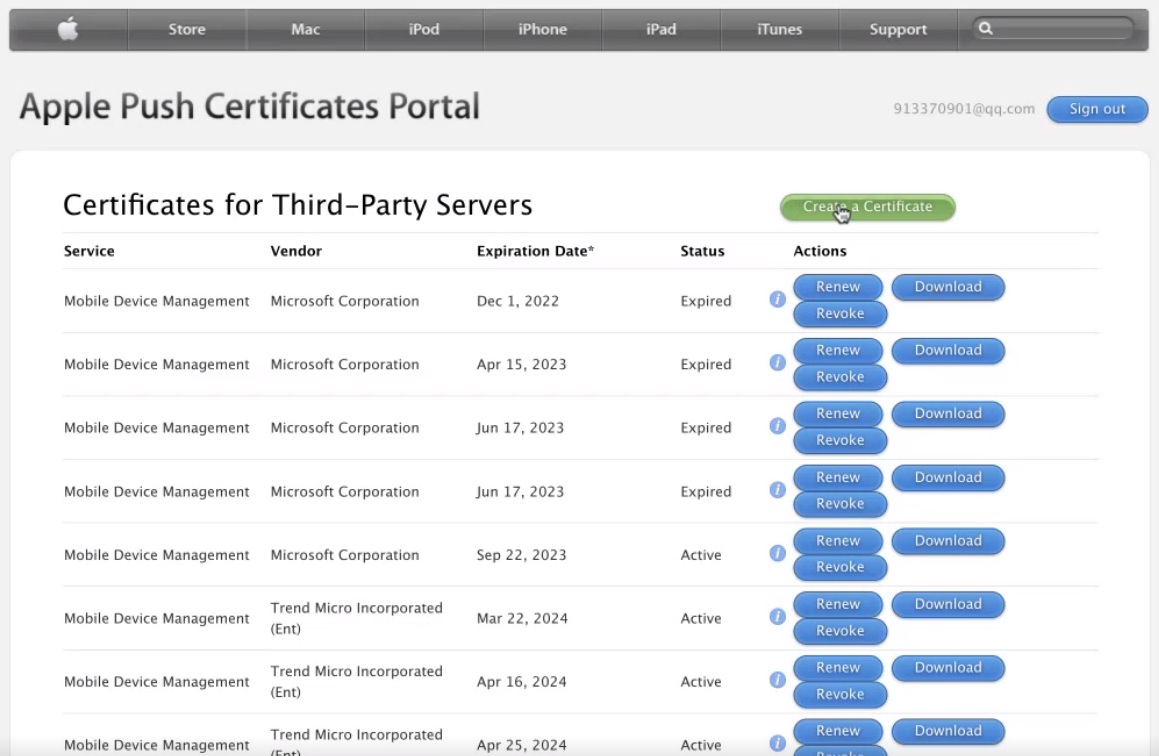Select Support in the navigation bar
The image size is (1159, 756).
click(897, 29)
